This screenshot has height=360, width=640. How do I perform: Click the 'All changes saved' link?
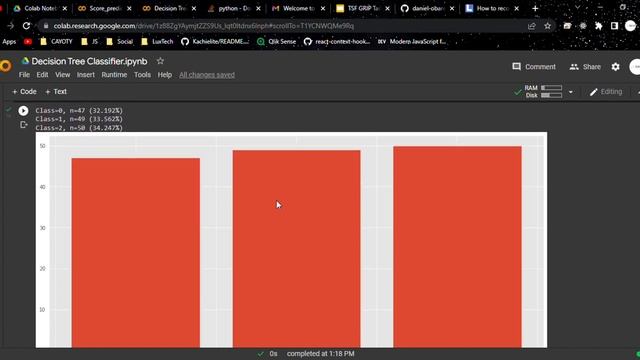point(207,75)
